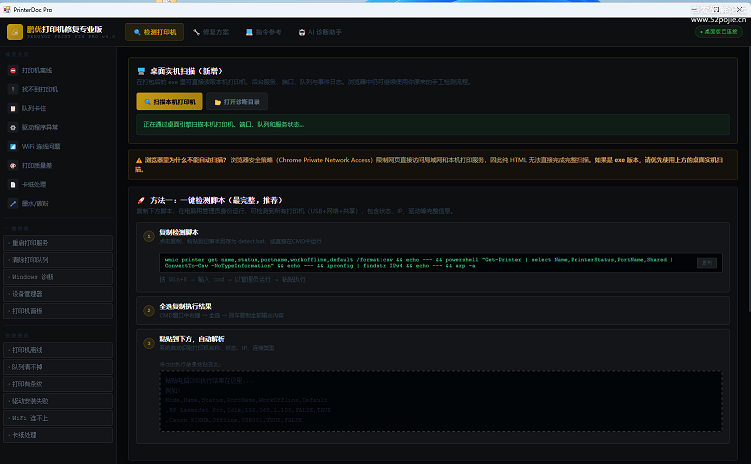
Task: Copy the detection script with 复制 button
Action: [707, 263]
